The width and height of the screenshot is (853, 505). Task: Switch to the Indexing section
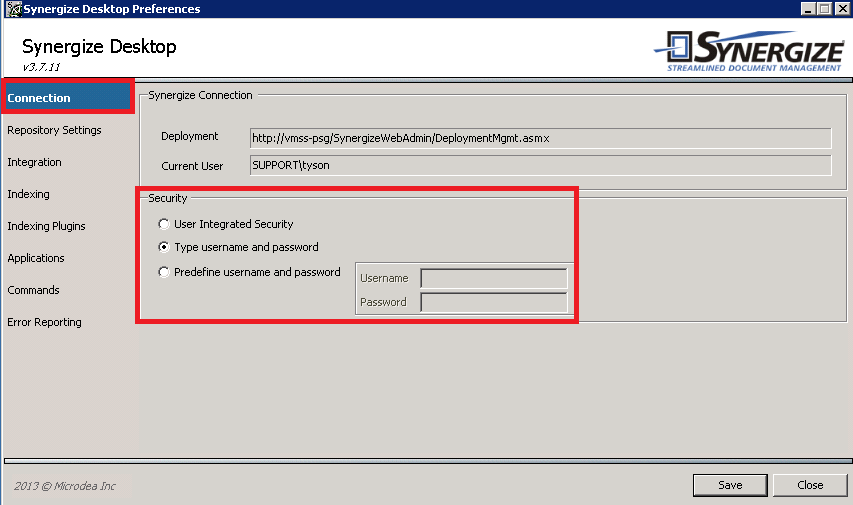tap(28, 194)
